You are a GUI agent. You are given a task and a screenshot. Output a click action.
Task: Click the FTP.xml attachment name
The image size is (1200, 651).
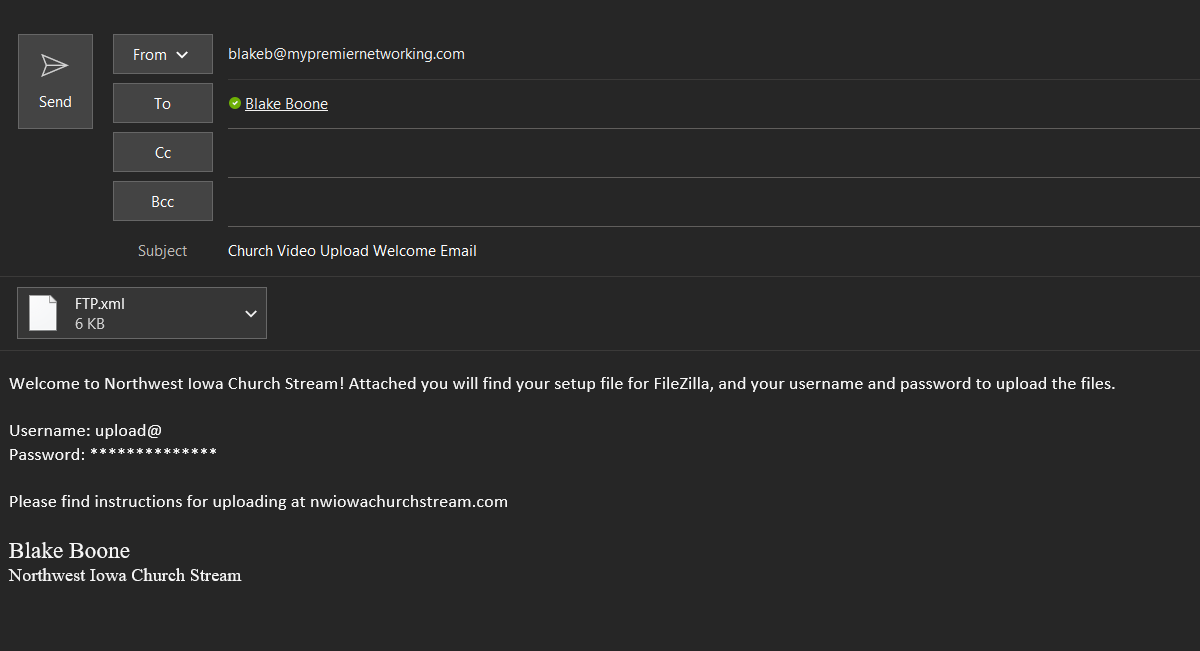tap(100, 304)
